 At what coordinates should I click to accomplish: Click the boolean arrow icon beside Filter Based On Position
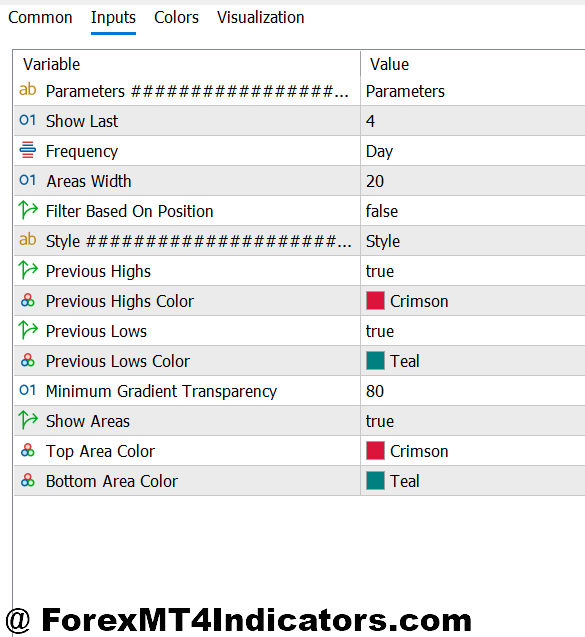tap(28, 210)
